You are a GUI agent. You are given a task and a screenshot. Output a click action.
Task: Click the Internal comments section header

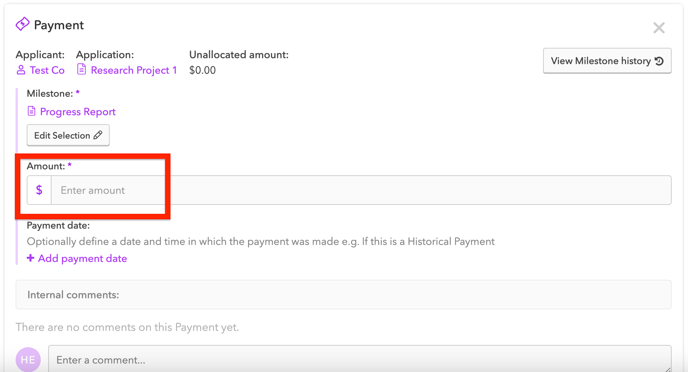(344, 295)
